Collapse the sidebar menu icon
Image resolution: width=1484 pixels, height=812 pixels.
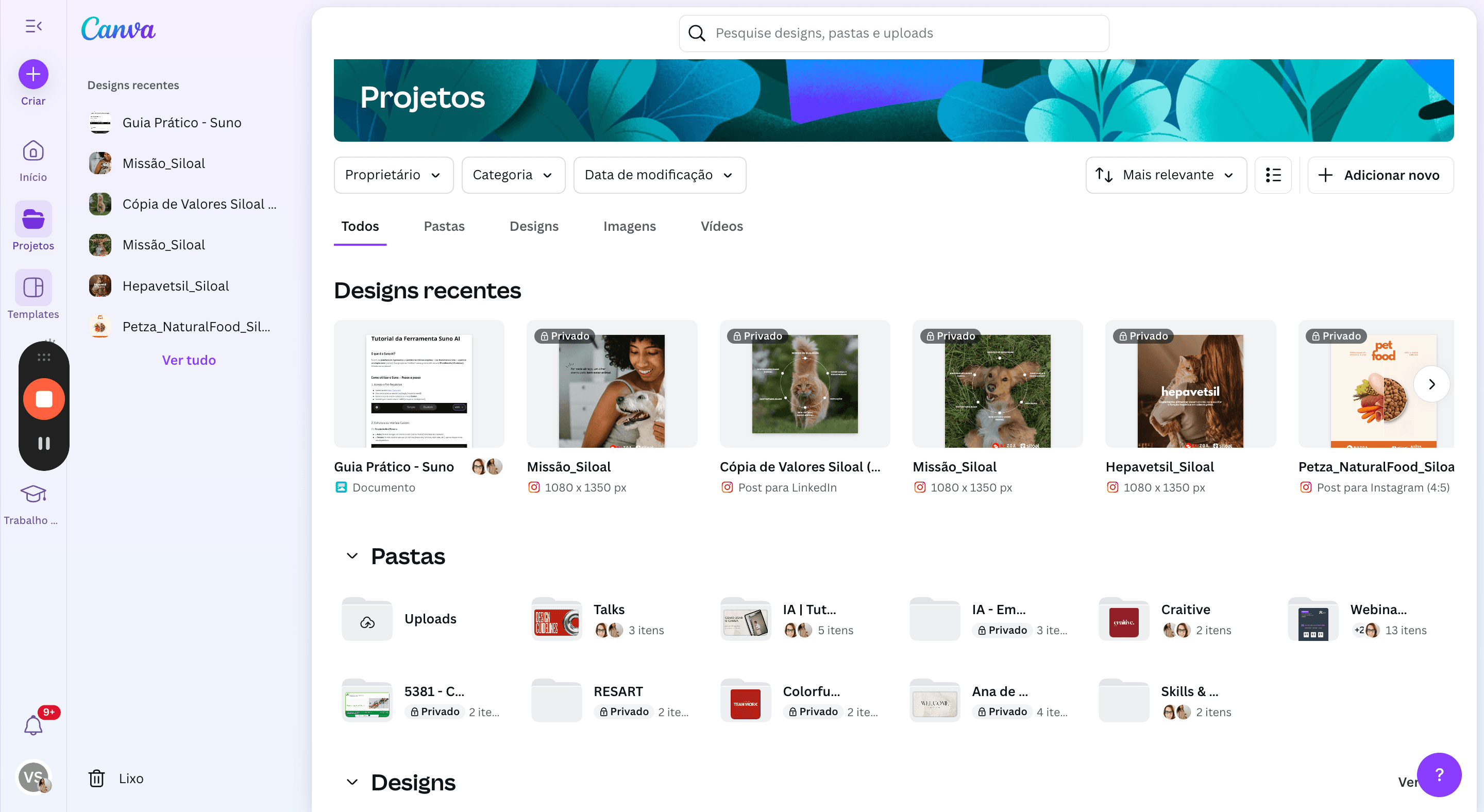(33, 26)
